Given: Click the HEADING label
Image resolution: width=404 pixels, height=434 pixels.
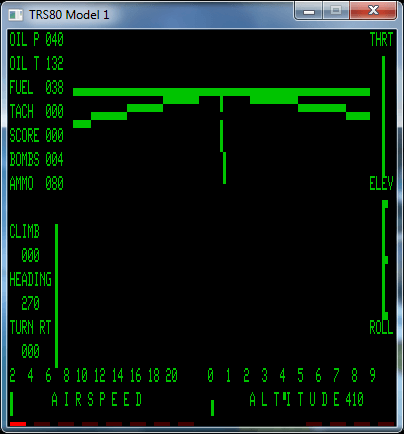Looking at the screenshot, I should pyautogui.click(x=30, y=279).
